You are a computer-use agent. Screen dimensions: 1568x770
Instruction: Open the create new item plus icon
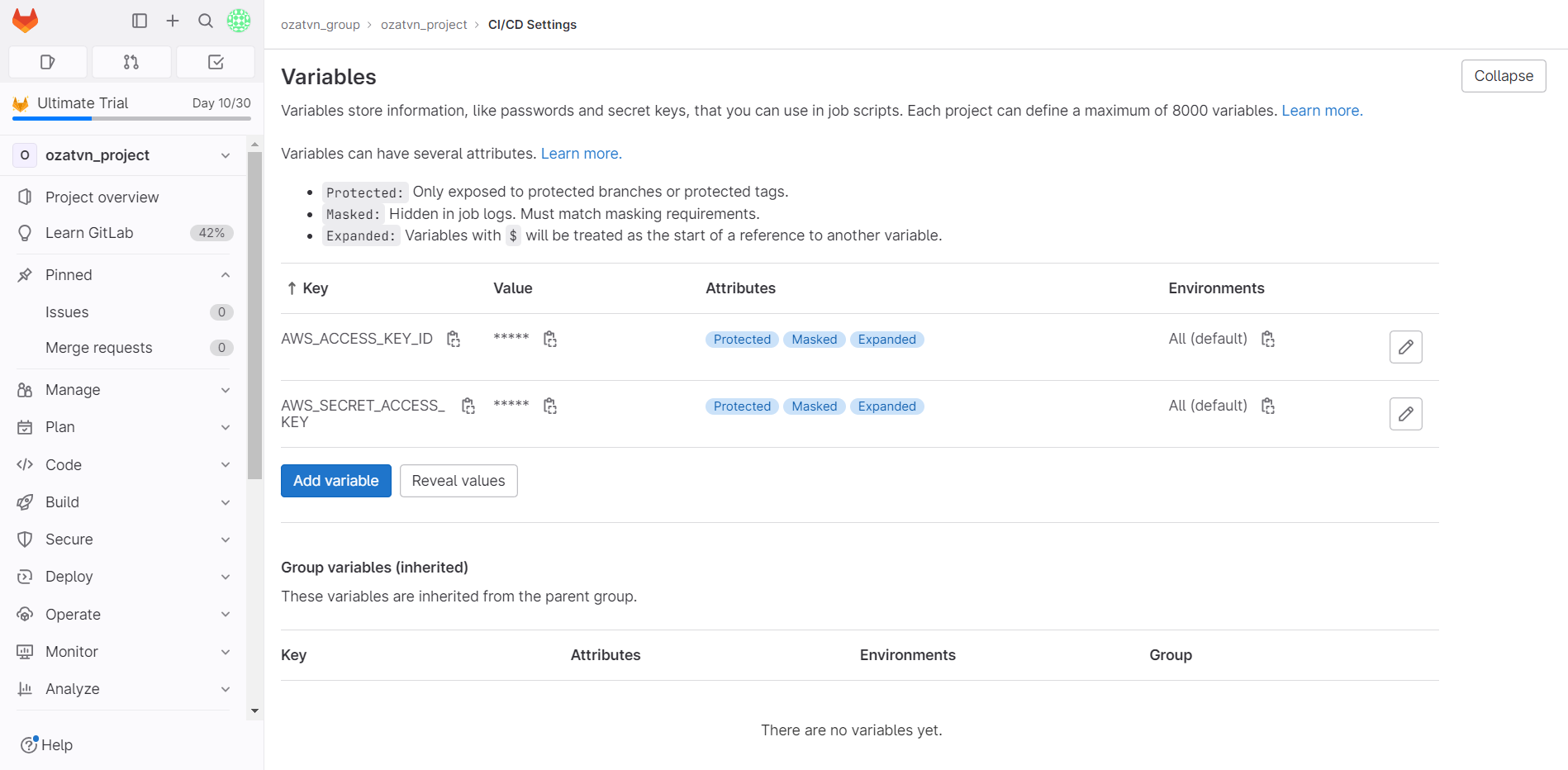tap(172, 21)
